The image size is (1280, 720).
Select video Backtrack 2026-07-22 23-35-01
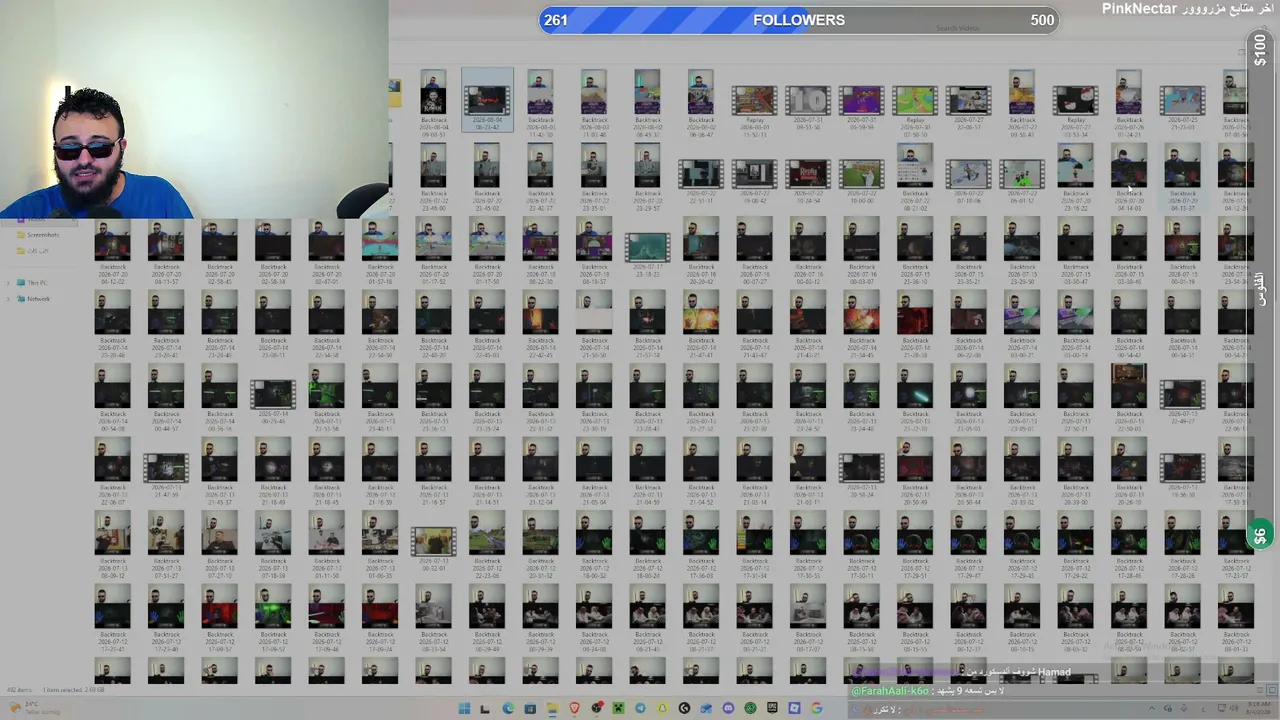pos(594,175)
